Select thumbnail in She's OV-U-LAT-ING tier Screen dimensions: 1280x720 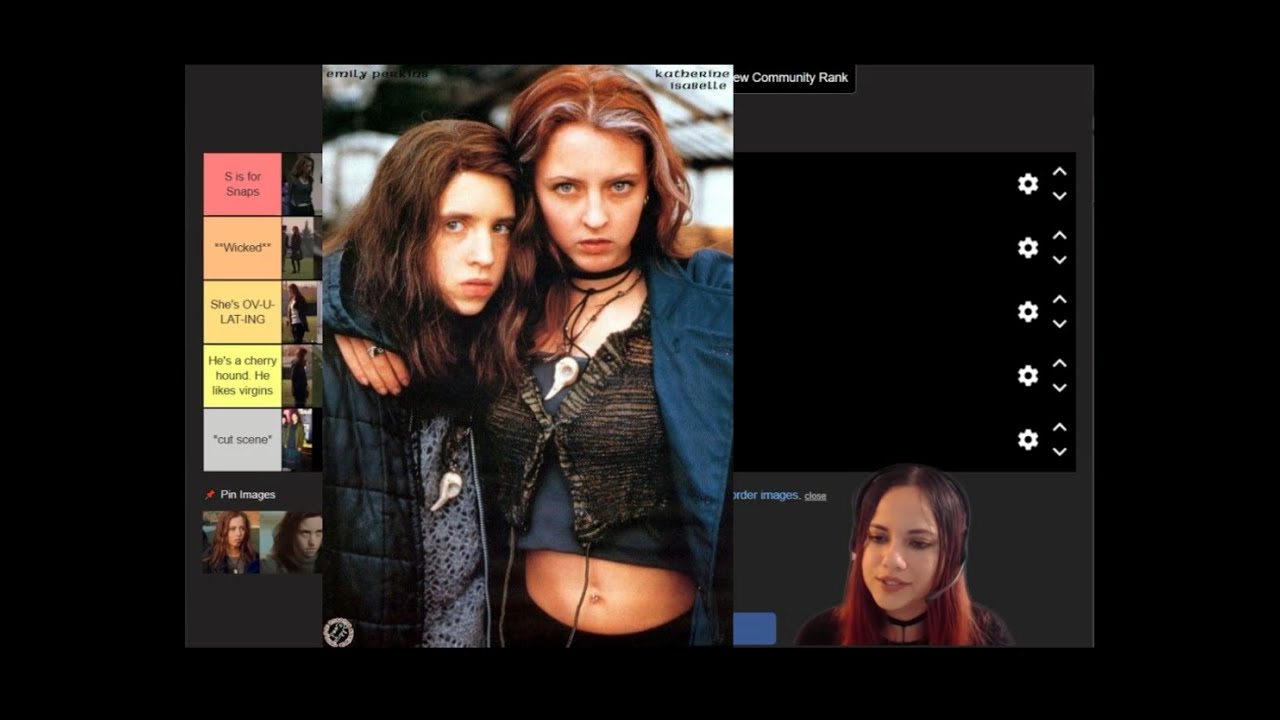click(302, 312)
